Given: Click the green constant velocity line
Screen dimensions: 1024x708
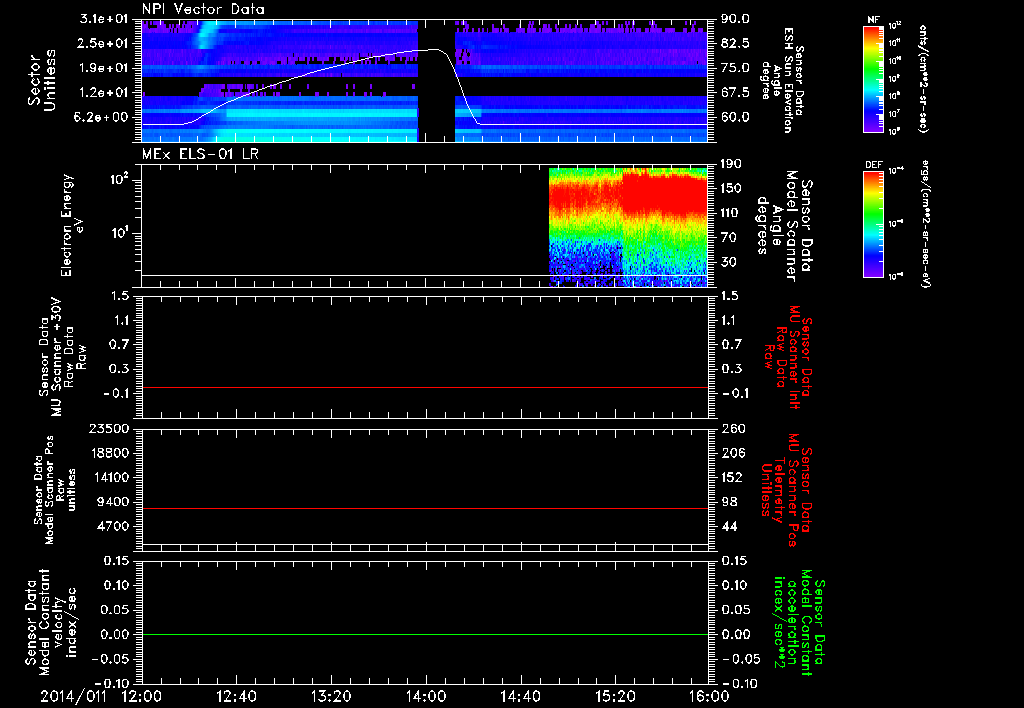Looking at the screenshot, I should click(x=424, y=635).
